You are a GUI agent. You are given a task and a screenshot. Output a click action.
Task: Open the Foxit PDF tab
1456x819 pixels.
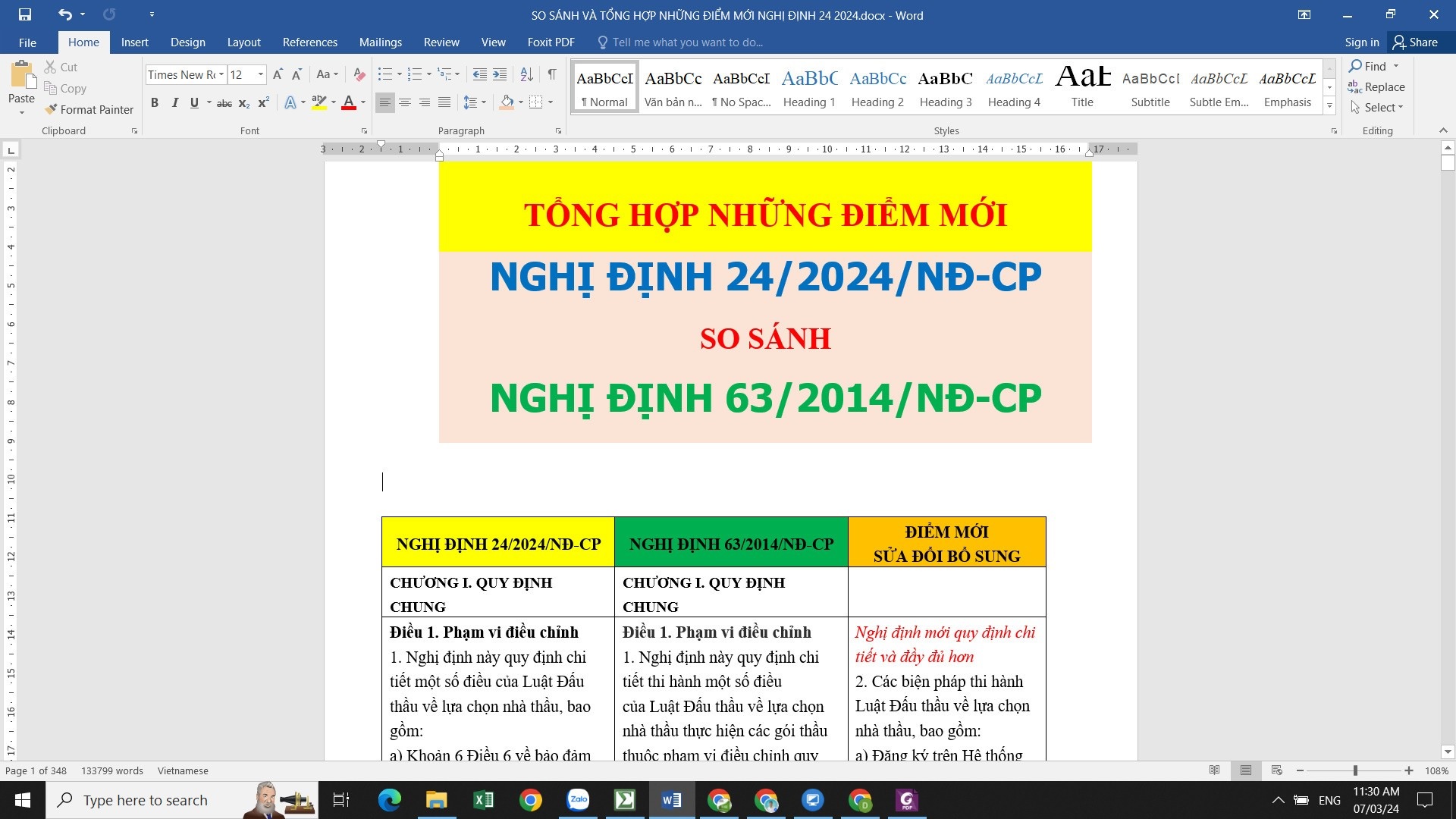[x=551, y=42]
